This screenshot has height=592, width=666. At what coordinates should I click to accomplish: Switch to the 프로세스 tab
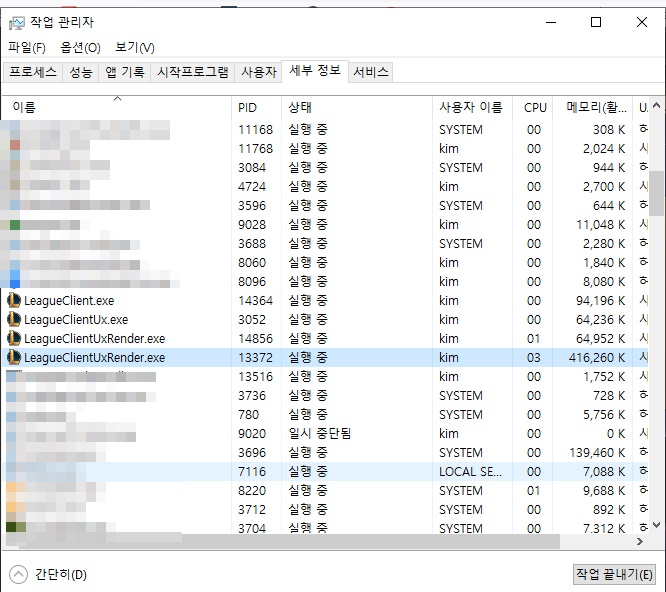[33, 72]
